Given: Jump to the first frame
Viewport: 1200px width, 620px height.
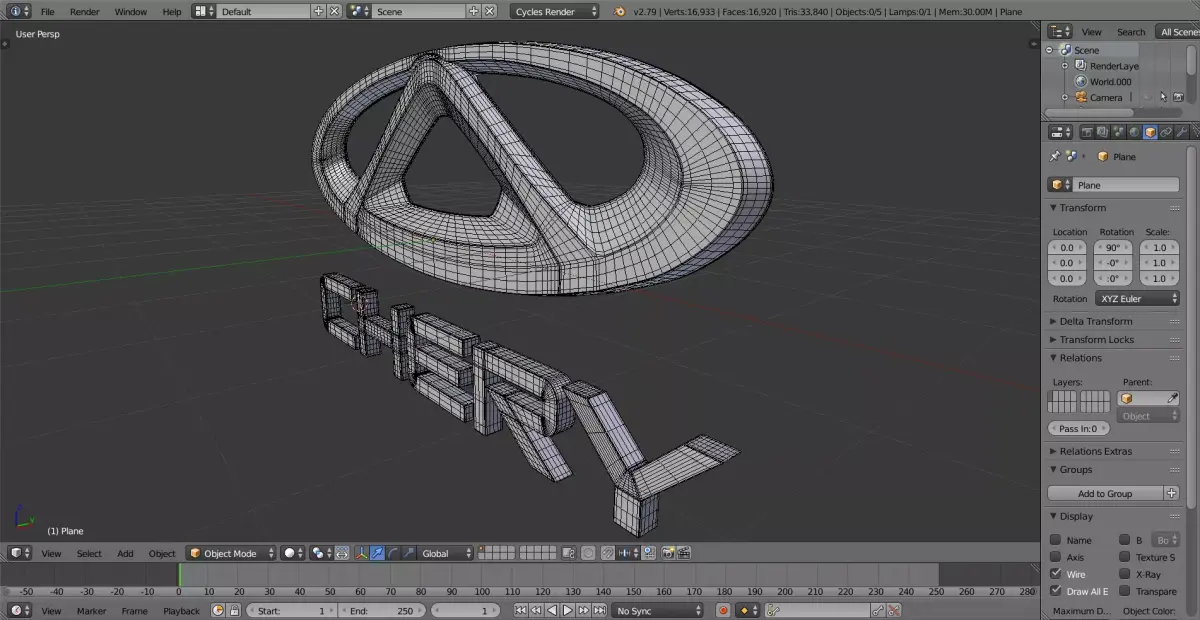Looking at the screenshot, I should click(x=521, y=610).
